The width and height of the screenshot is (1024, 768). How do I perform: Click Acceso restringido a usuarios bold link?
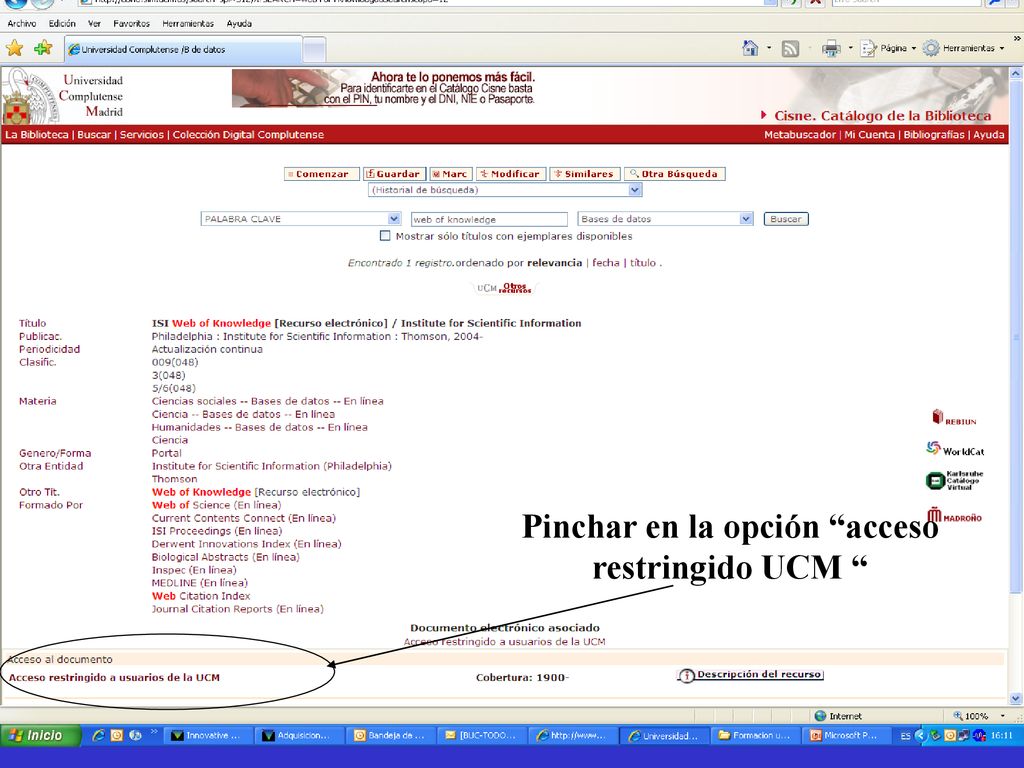(x=114, y=677)
